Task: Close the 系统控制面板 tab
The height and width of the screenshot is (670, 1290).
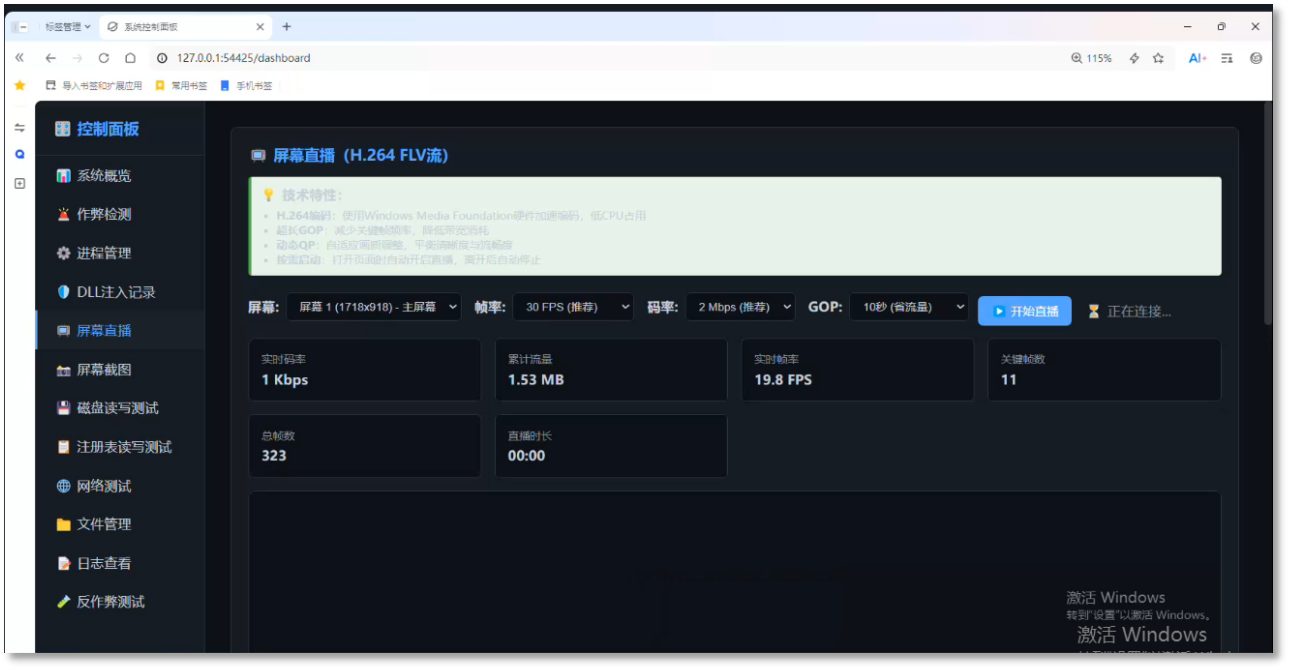Action: (260, 27)
